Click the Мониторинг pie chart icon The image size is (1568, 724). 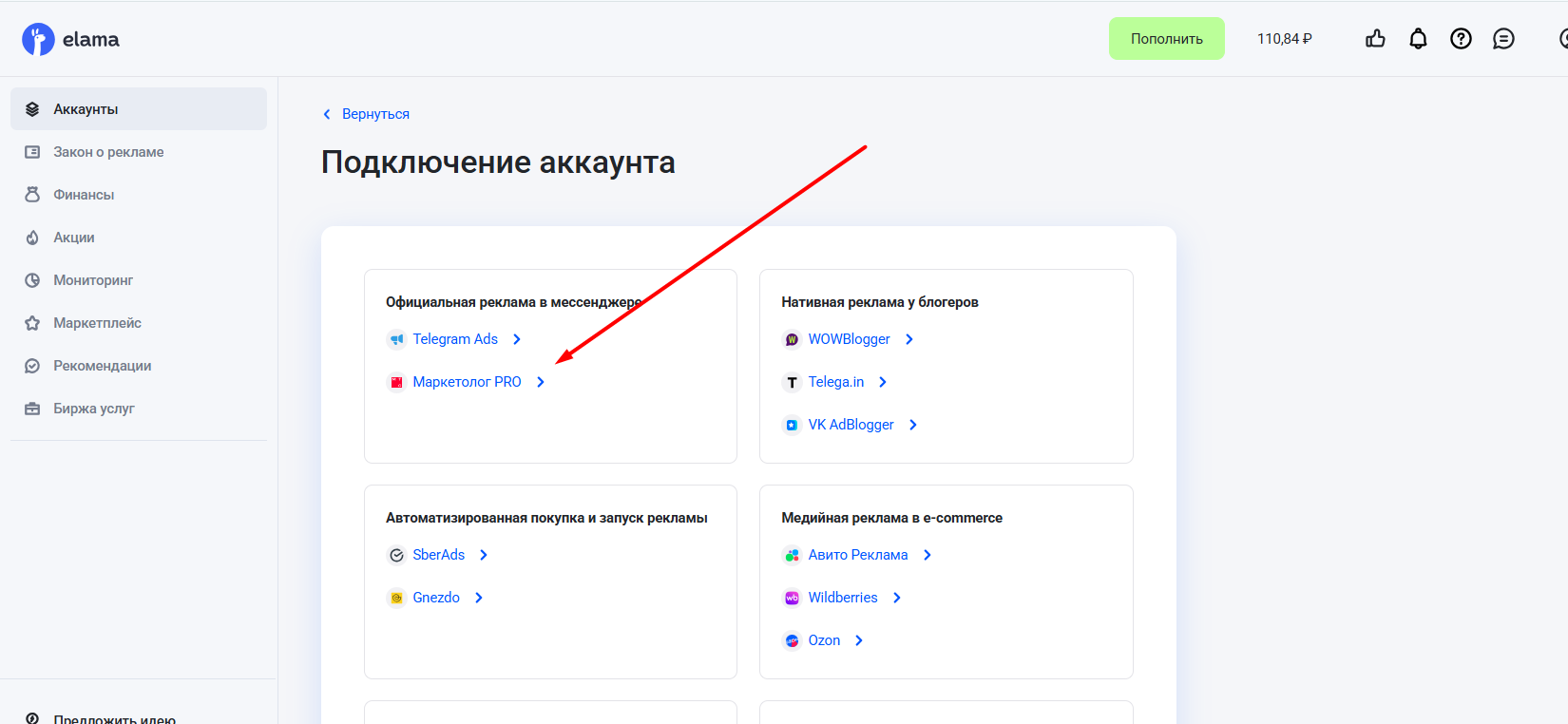coord(32,280)
